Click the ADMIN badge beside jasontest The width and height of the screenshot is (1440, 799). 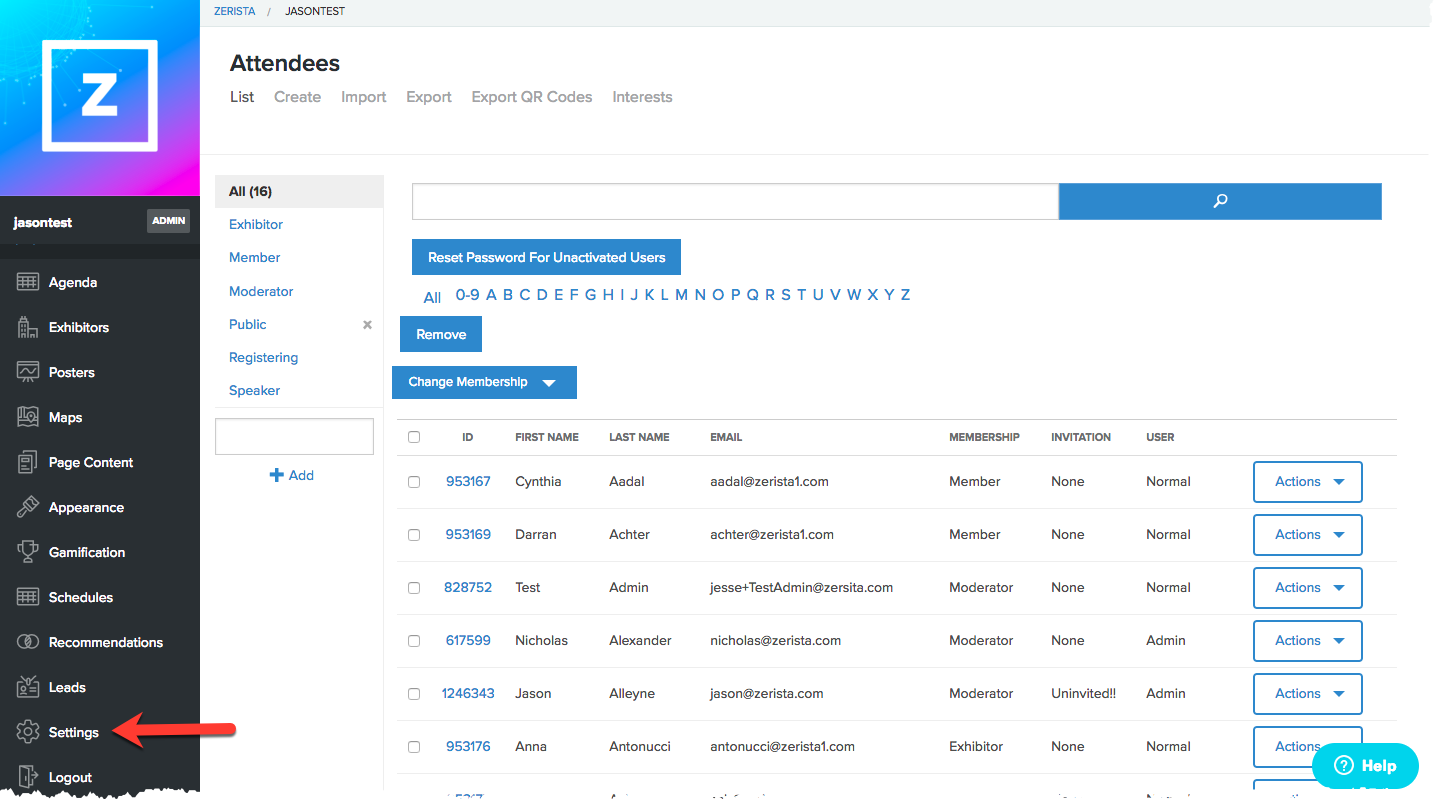pos(168,221)
